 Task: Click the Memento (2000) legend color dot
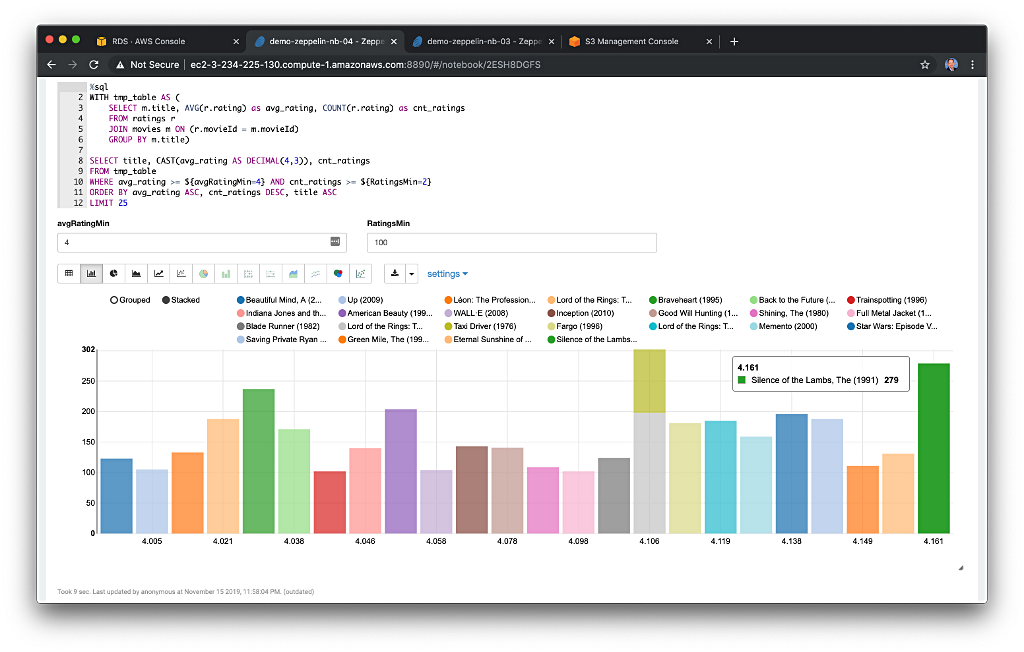pyautogui.click(x=754, y=326)
